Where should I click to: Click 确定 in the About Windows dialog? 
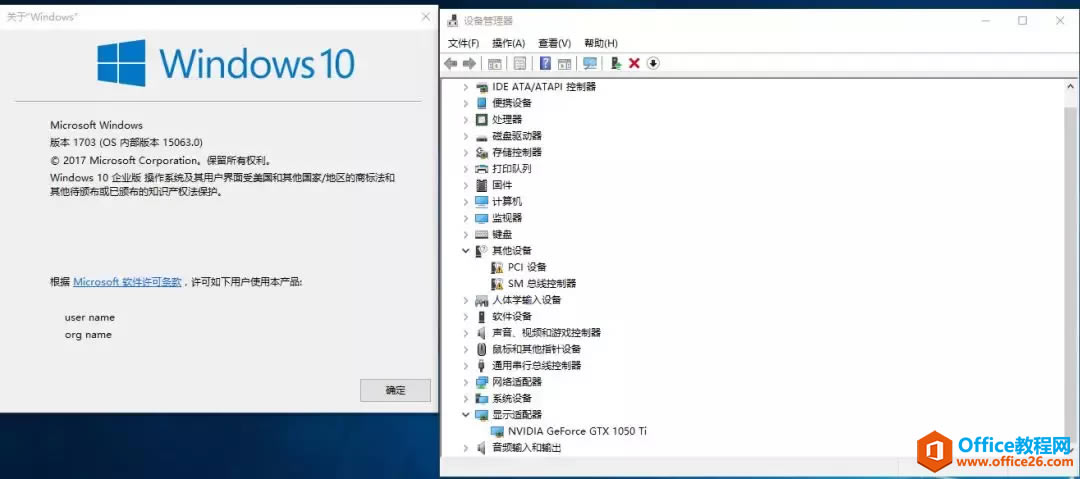tap(395, 390)
